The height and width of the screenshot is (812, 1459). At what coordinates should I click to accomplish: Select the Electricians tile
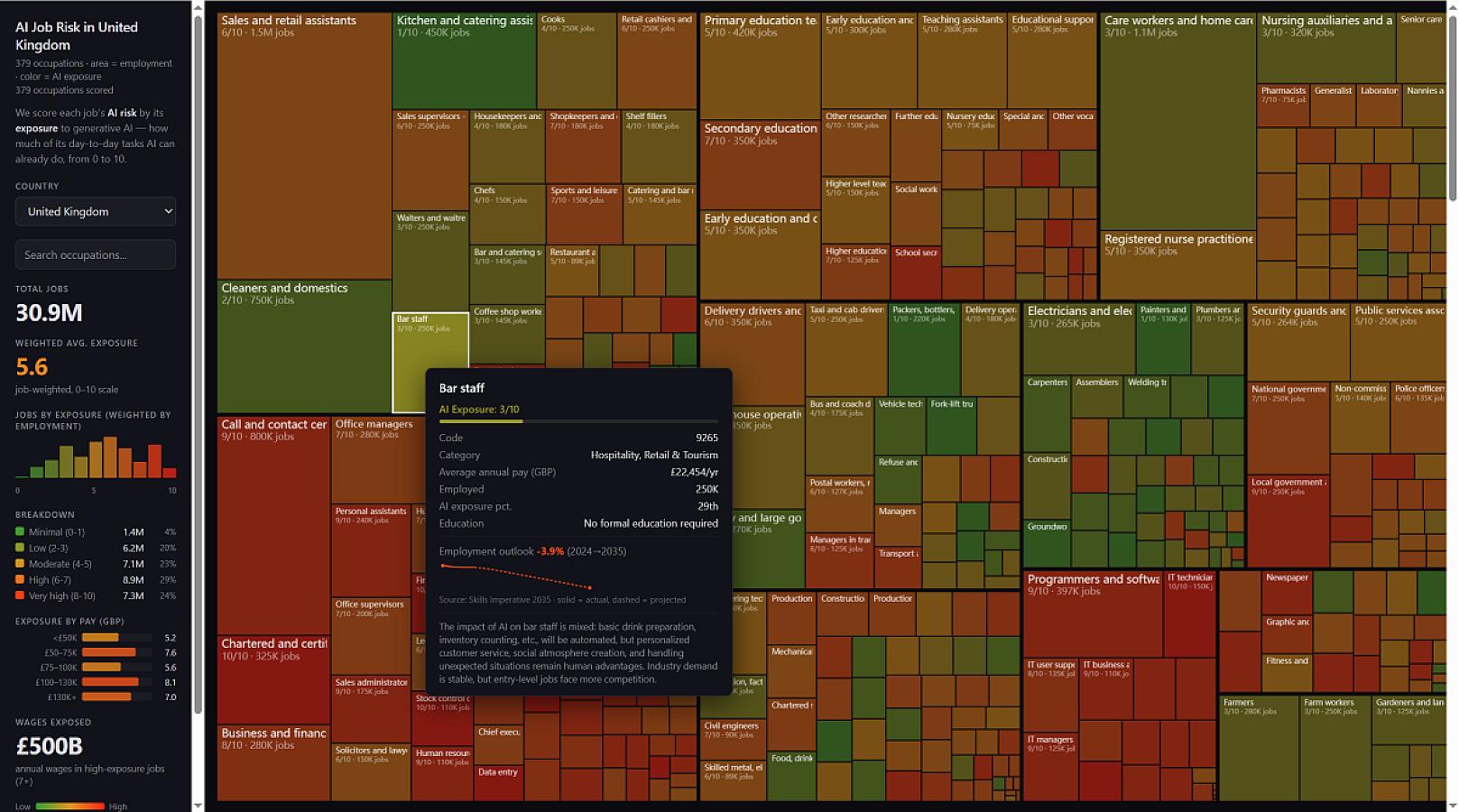coord(1078,338)
